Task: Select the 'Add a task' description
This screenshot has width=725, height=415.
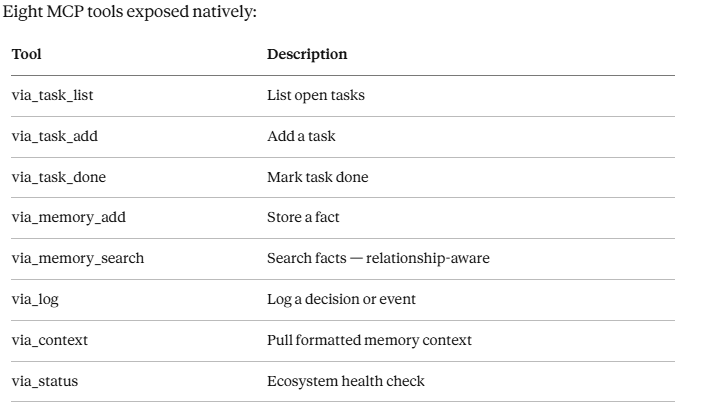Action: pyautogui.click(x=301, y=136)
